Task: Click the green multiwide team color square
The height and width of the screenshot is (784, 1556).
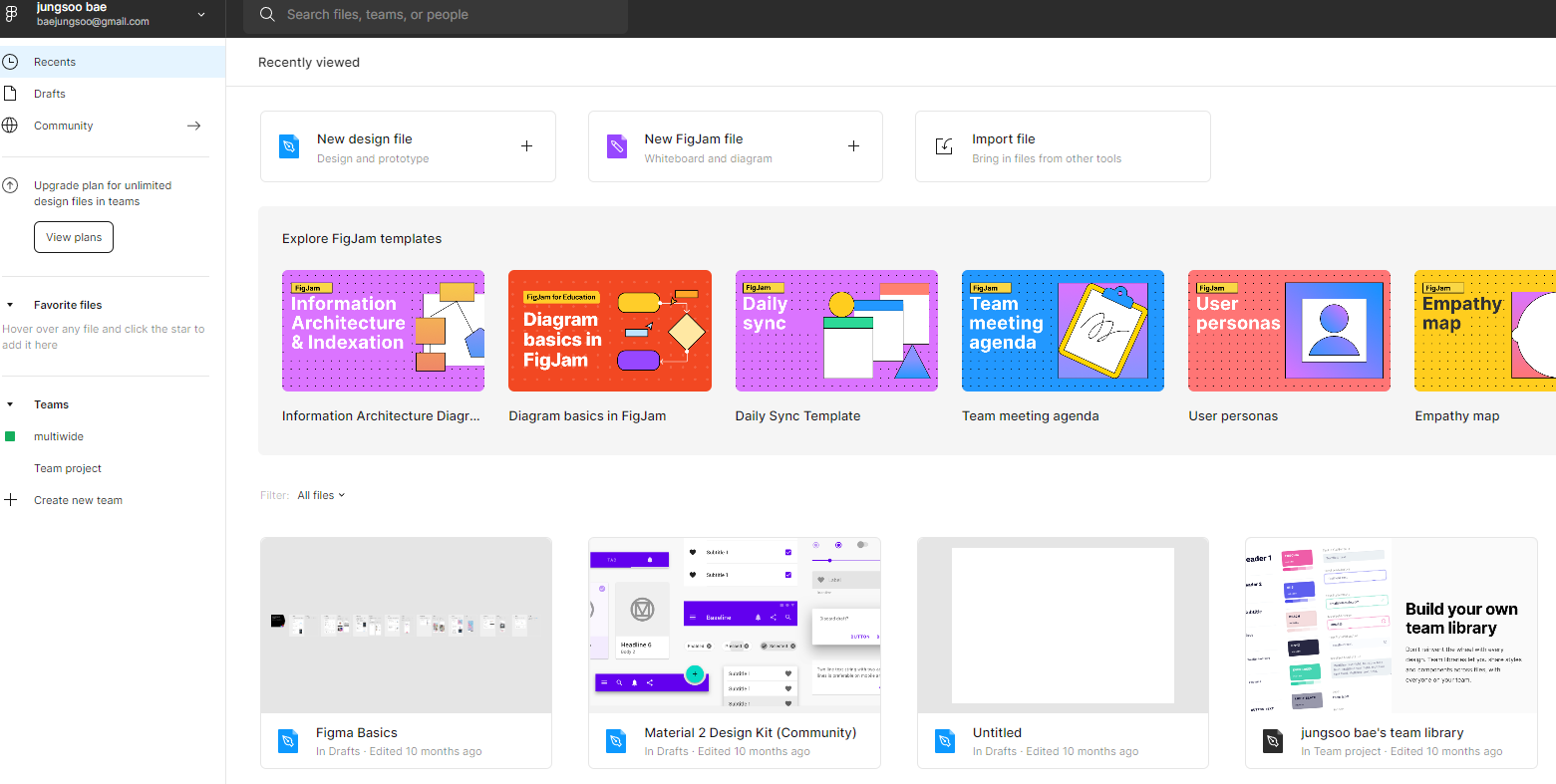Action: click(x=10, y=436)
